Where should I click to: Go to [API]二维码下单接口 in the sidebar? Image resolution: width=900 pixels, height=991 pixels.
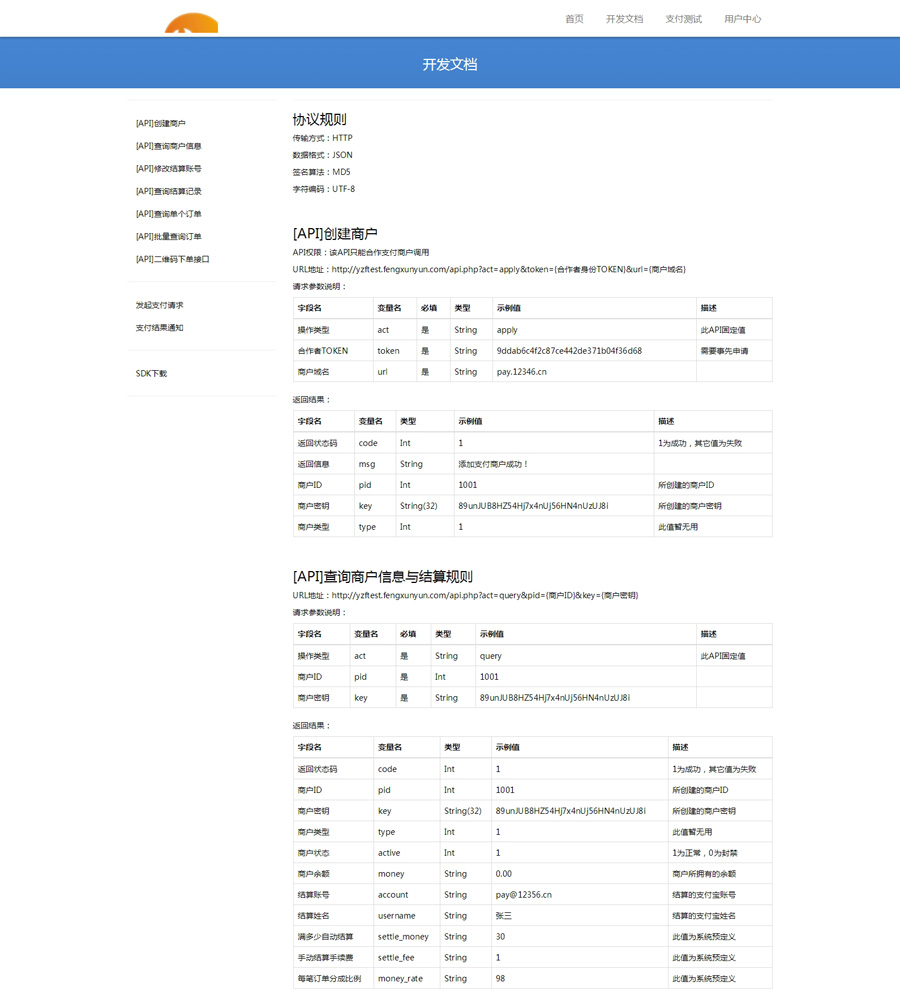click(x=173, y=259)
